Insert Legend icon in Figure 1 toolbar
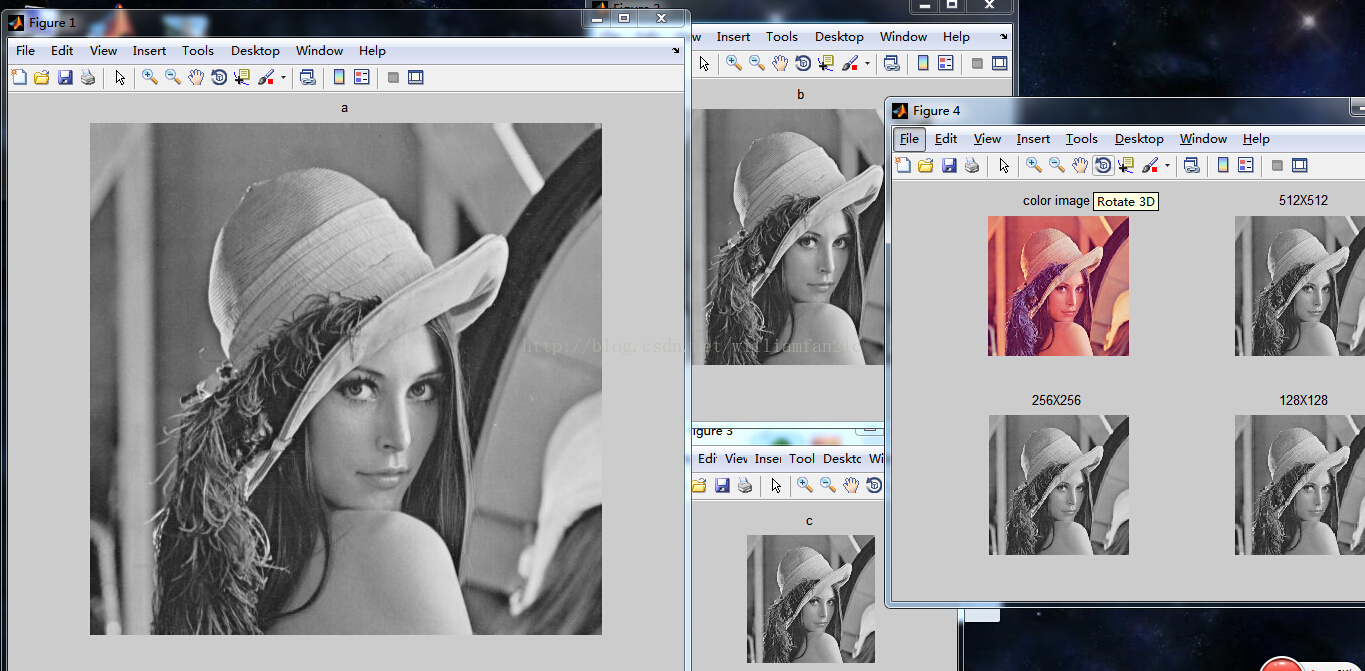 362,77
